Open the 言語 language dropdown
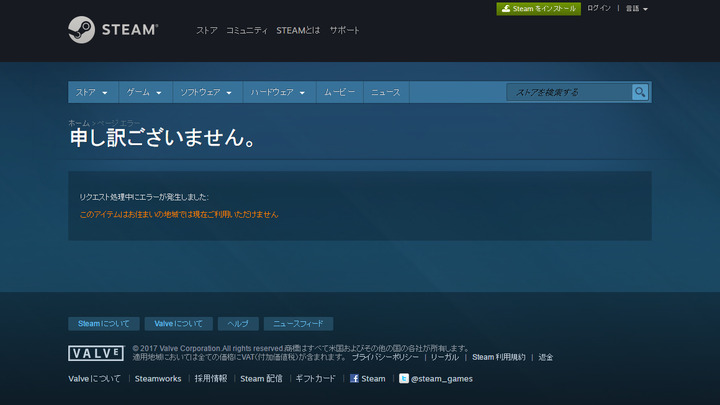720x405 pixels. [x=636, y=9]
